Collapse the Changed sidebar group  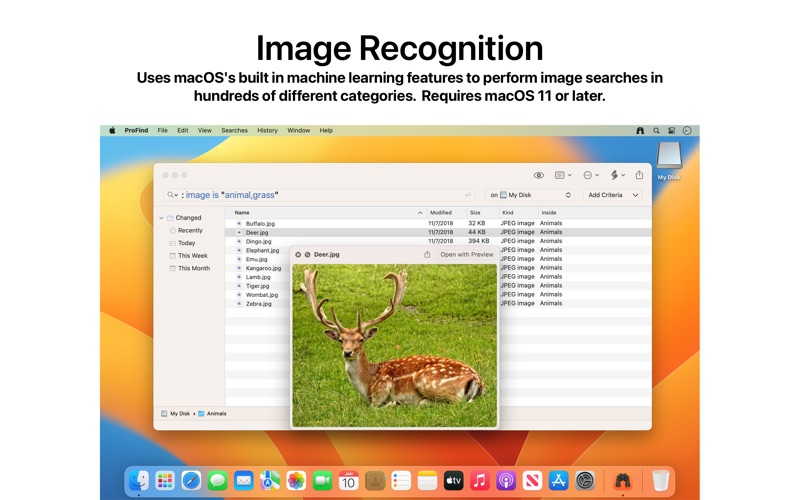tap(161, 218)
